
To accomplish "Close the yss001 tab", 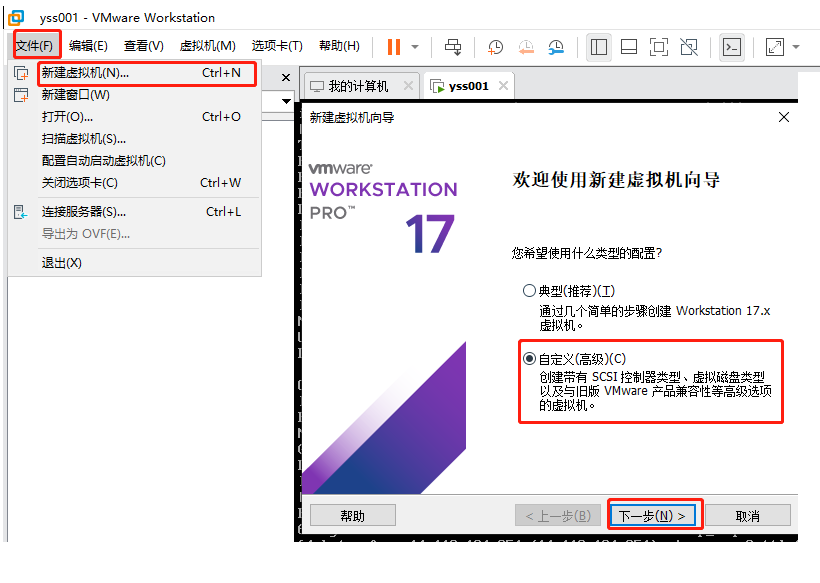I will coord(503,86).
